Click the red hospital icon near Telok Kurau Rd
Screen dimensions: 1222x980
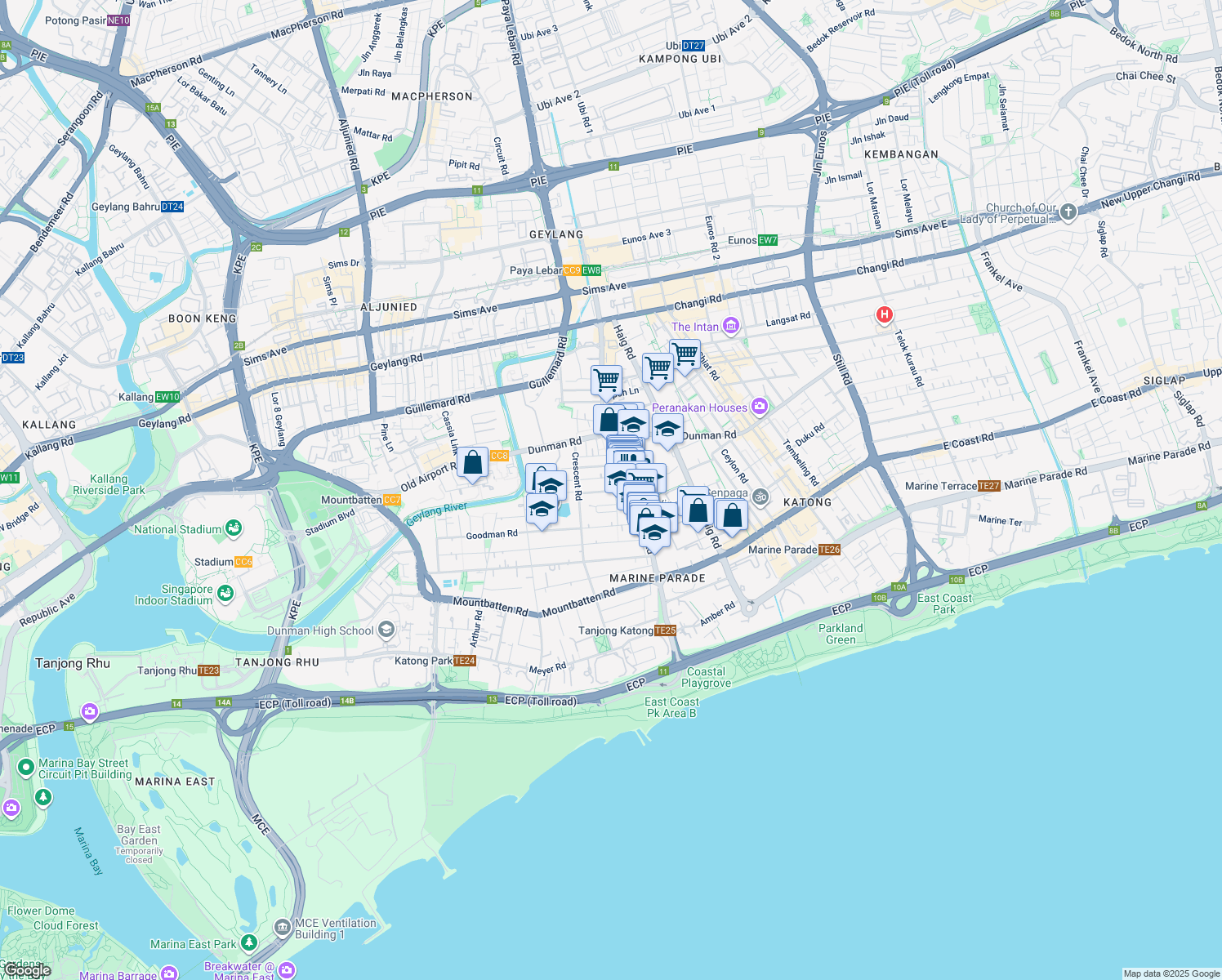tap(883, 314)
